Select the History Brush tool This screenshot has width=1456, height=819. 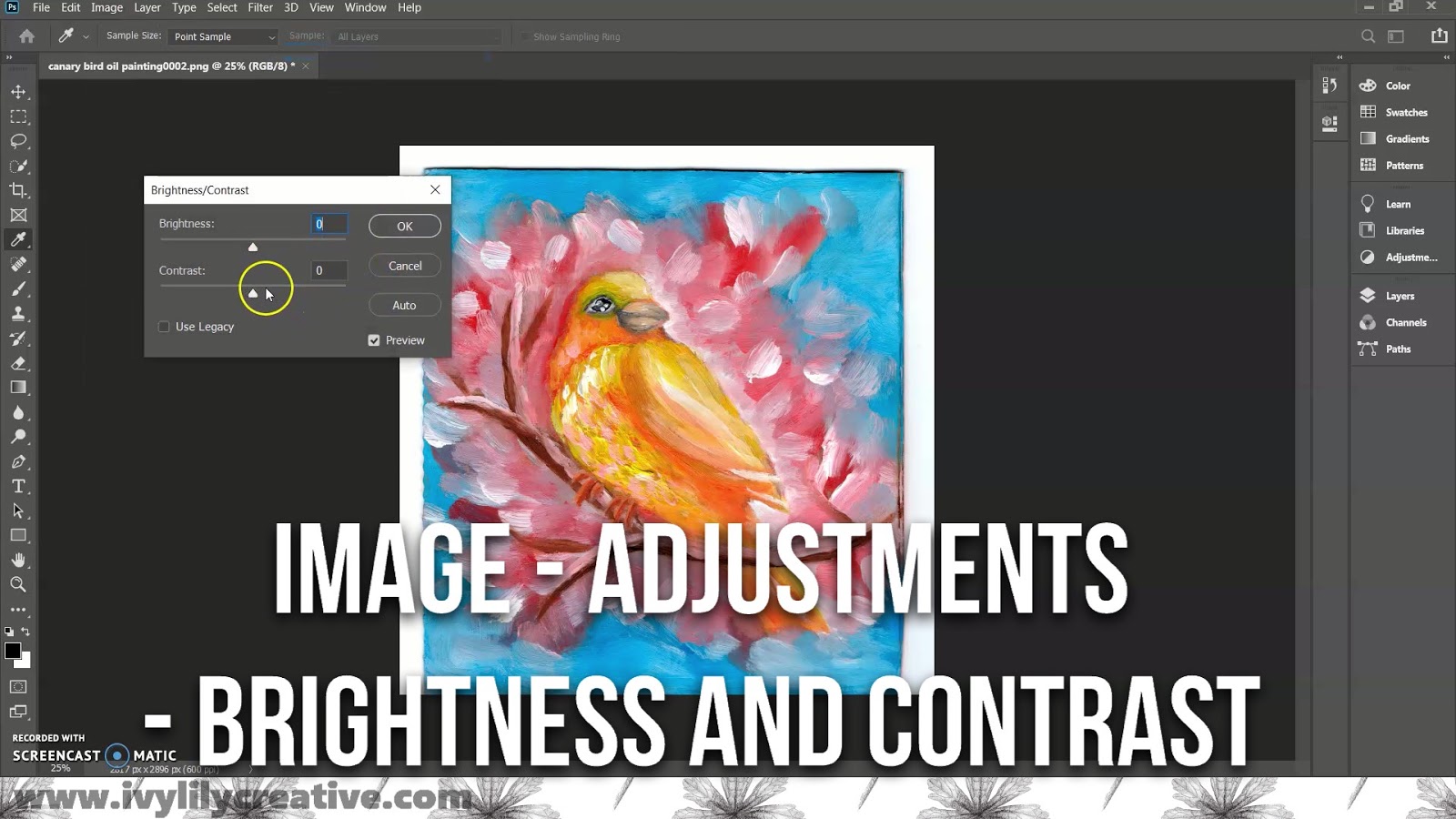tap(18, 338)
